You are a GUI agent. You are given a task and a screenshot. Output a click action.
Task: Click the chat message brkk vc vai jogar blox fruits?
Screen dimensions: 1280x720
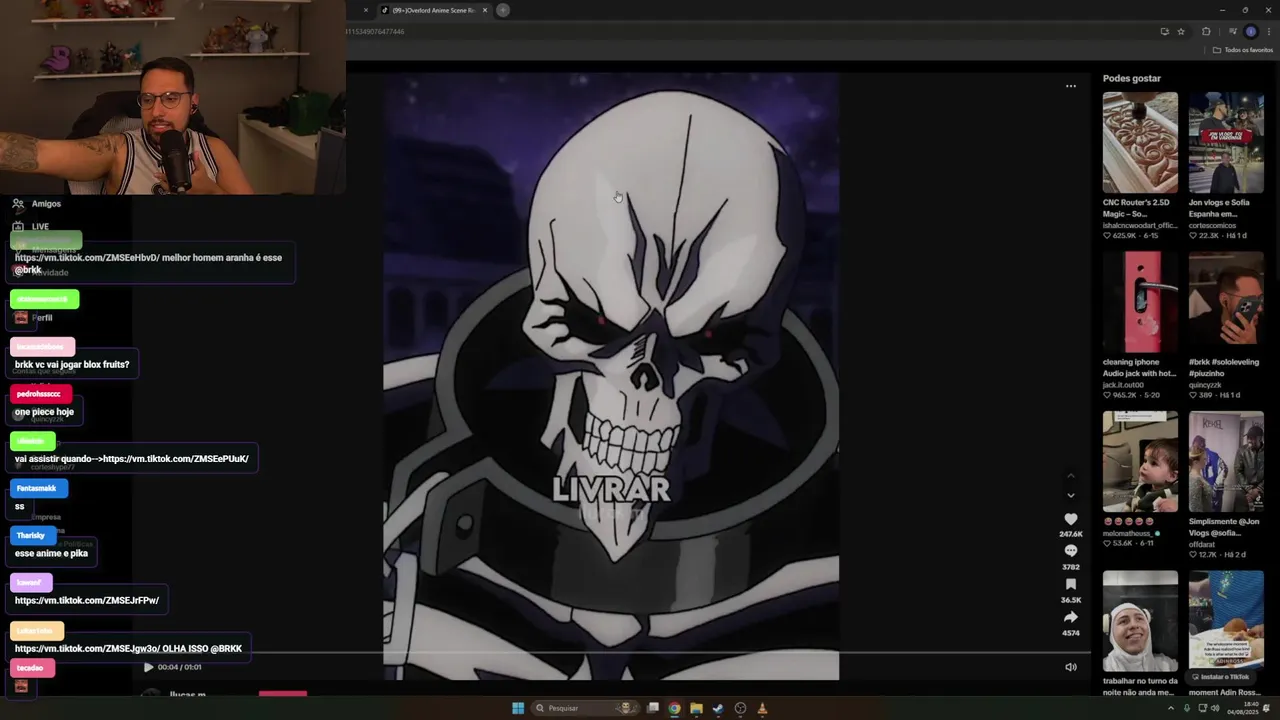(72, 365)
